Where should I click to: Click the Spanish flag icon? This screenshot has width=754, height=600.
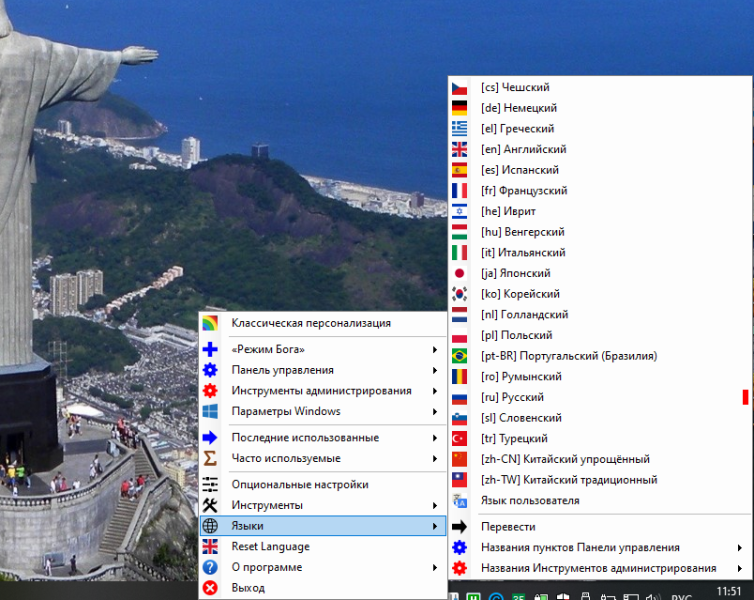[x=459, y=170]
